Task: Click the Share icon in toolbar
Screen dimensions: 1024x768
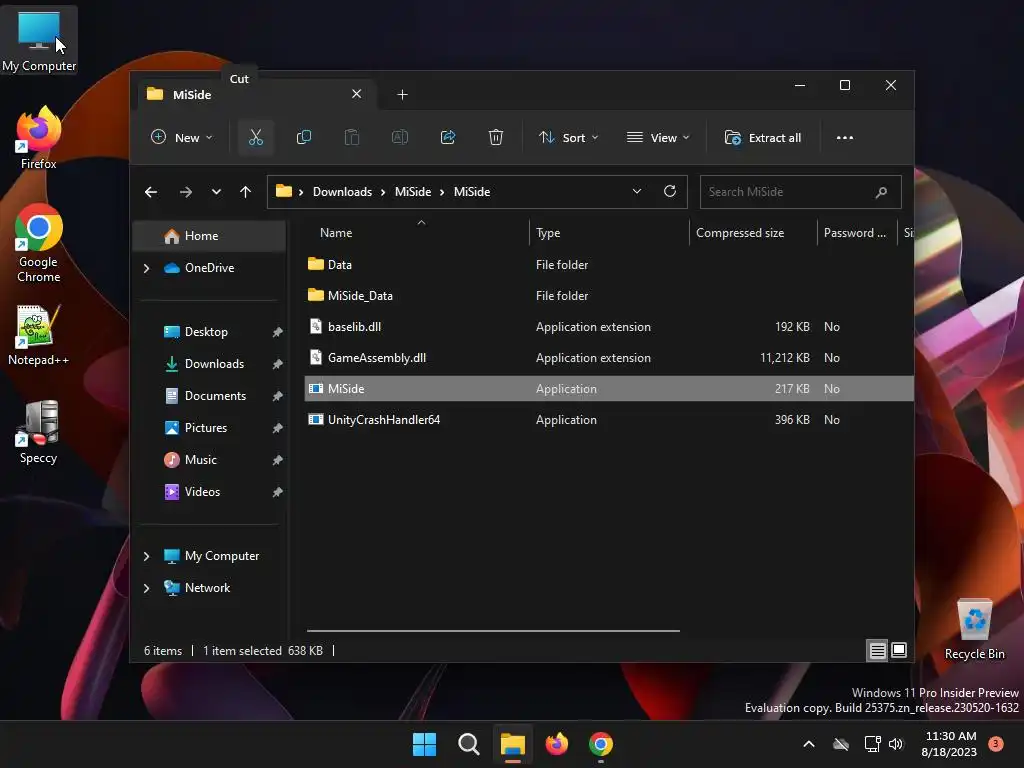Action: (448, 137)
